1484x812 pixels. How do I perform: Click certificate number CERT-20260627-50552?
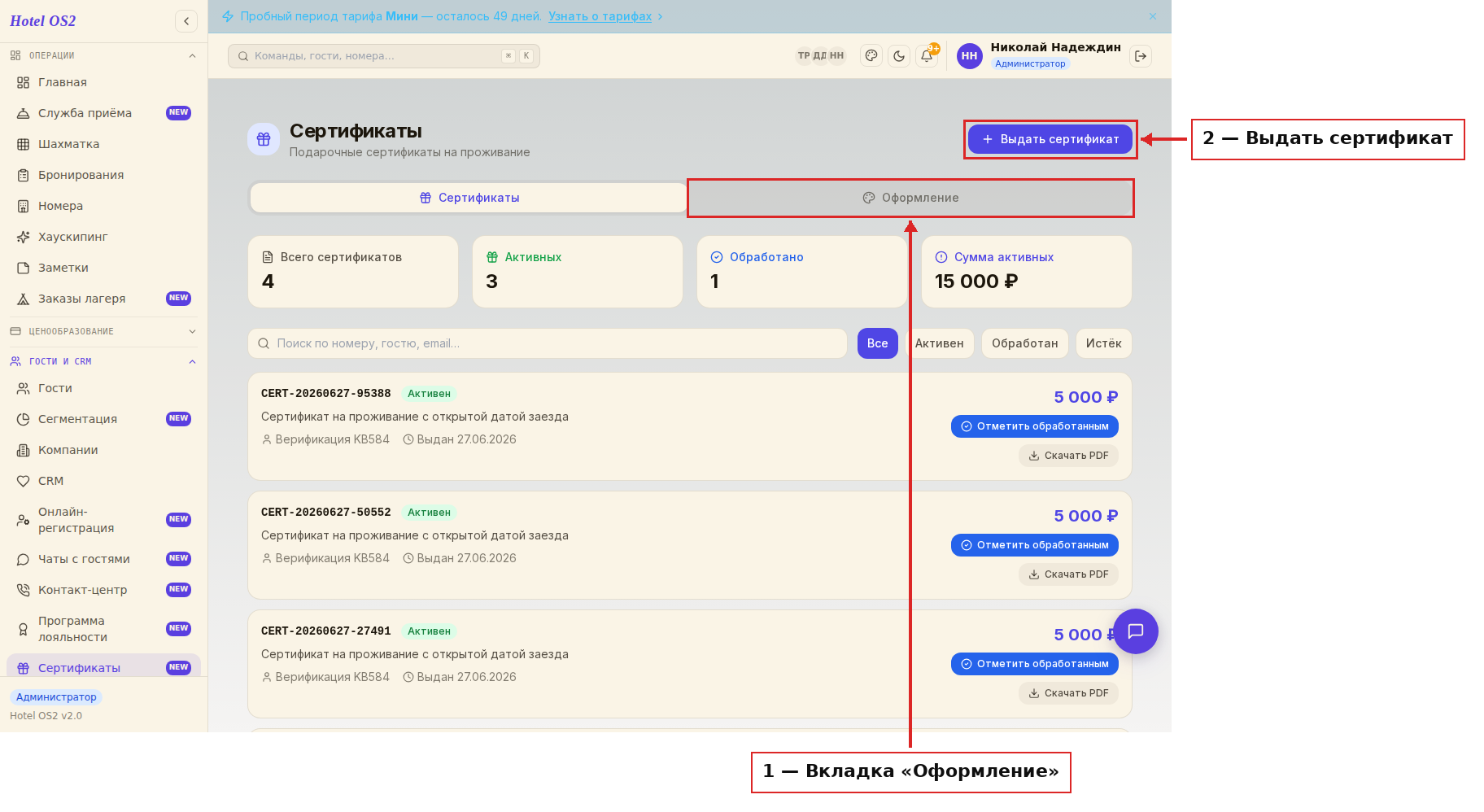pos(326,513)
